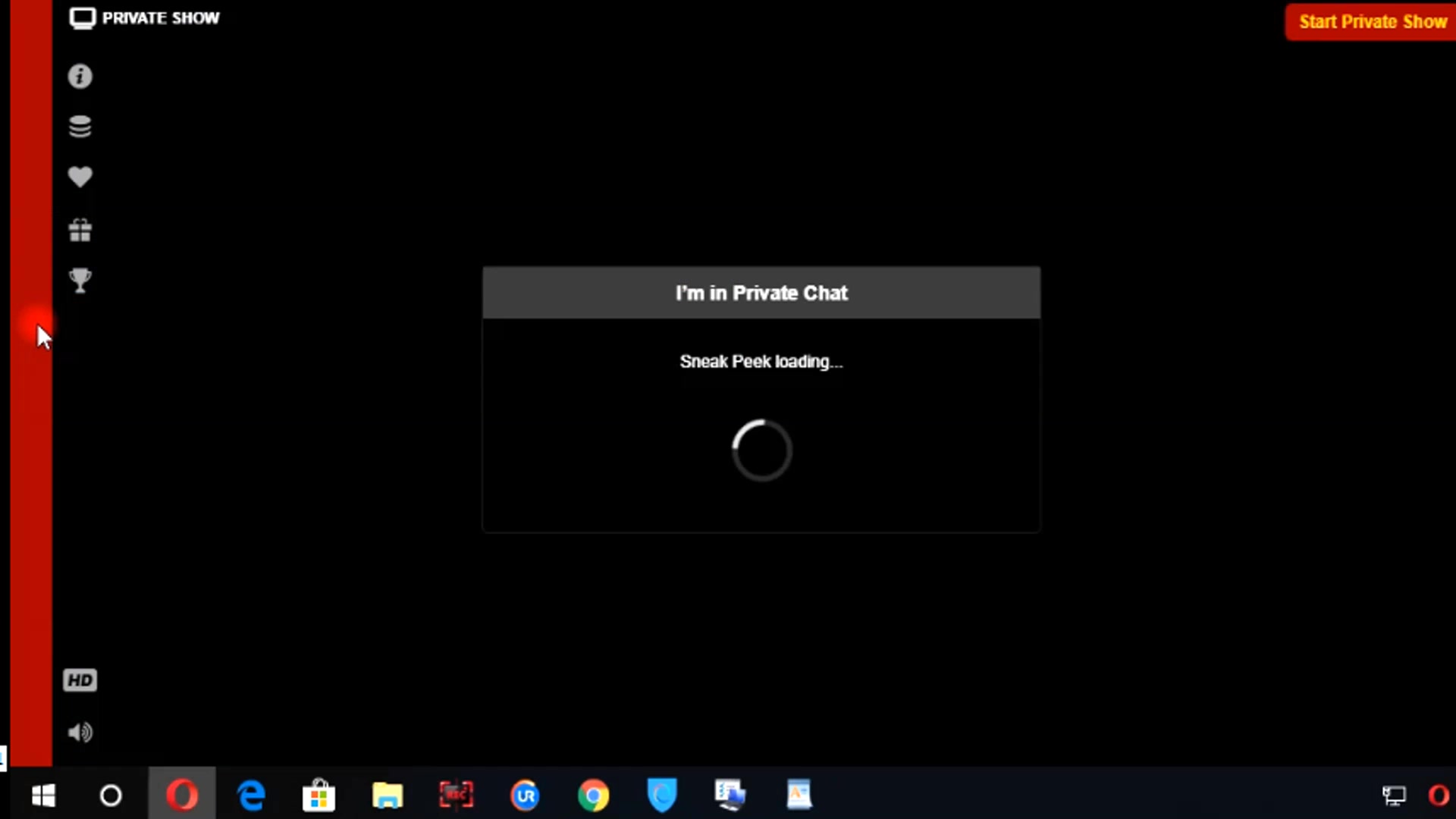Open Microsoft Store from the taskbar
Image resolution: width=1456 pixels, height=819 pixels.
point(318,795)
